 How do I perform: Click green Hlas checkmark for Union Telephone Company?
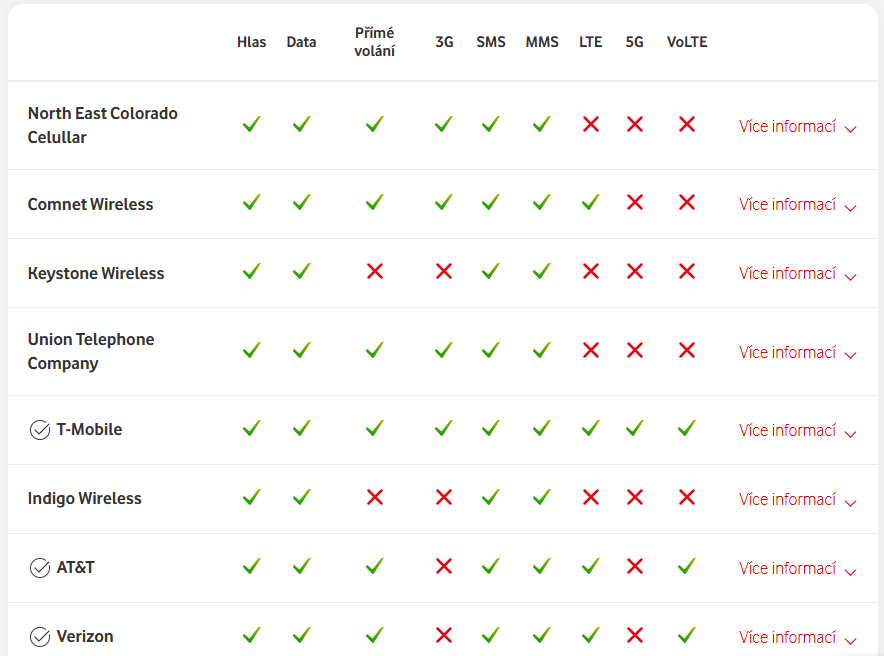(251, 351)
